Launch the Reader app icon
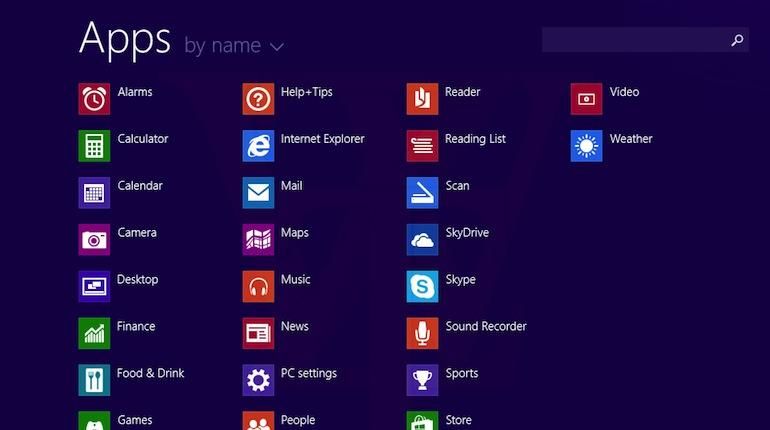The image size is (770, 430). [422, 99]
